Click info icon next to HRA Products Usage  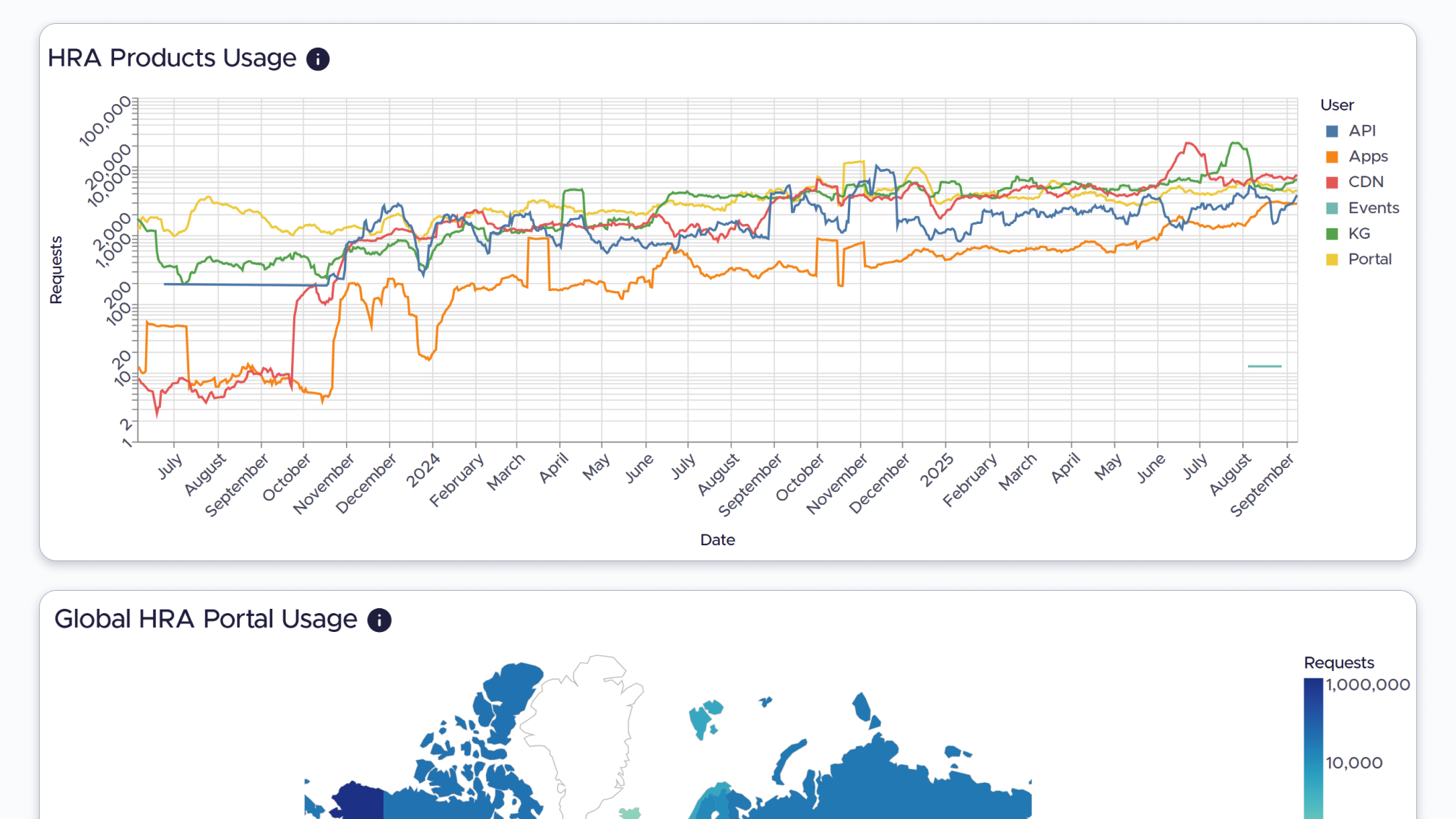point(318,59)
